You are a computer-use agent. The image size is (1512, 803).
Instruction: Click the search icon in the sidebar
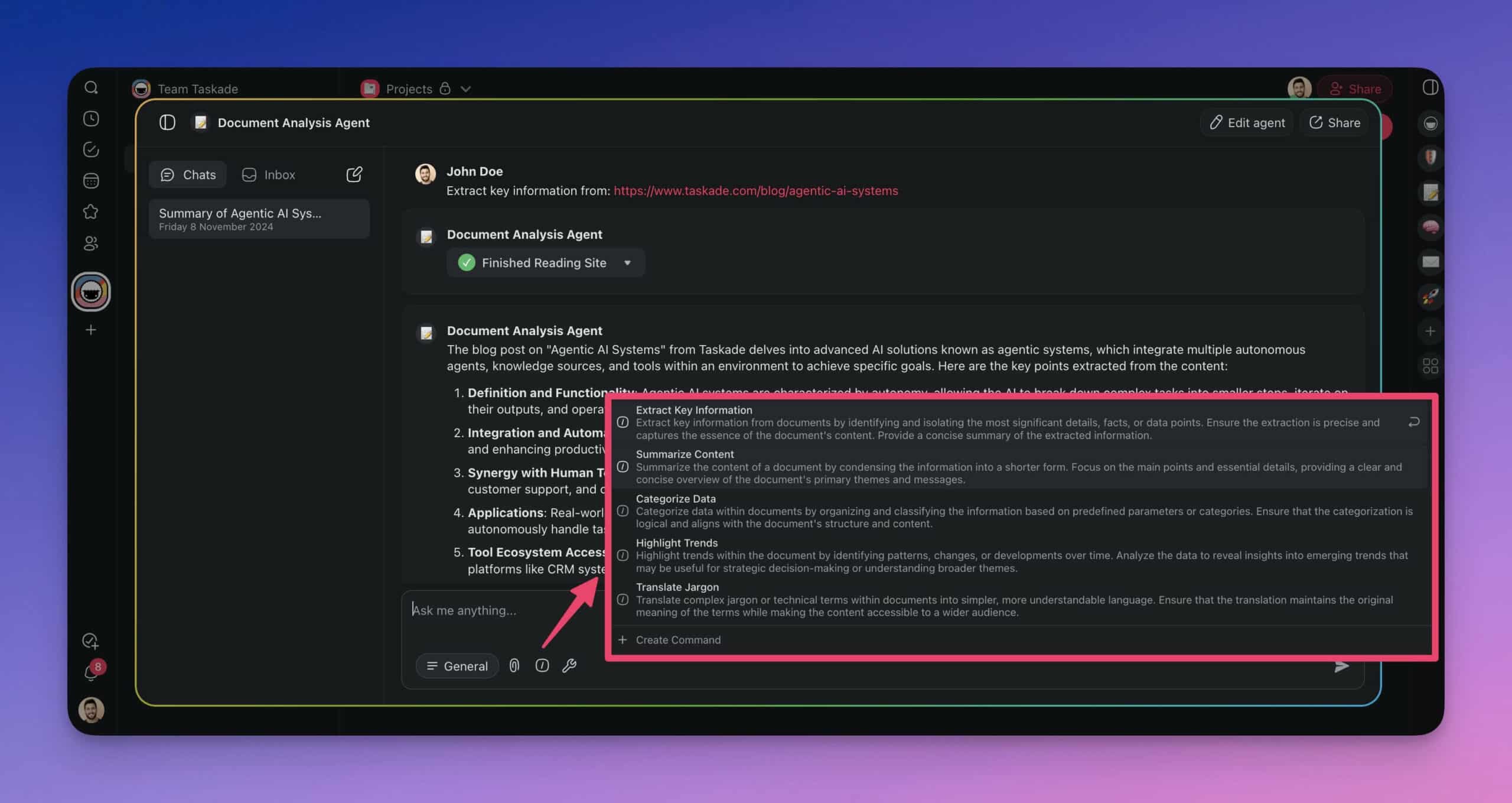click(x=90, y=88)
